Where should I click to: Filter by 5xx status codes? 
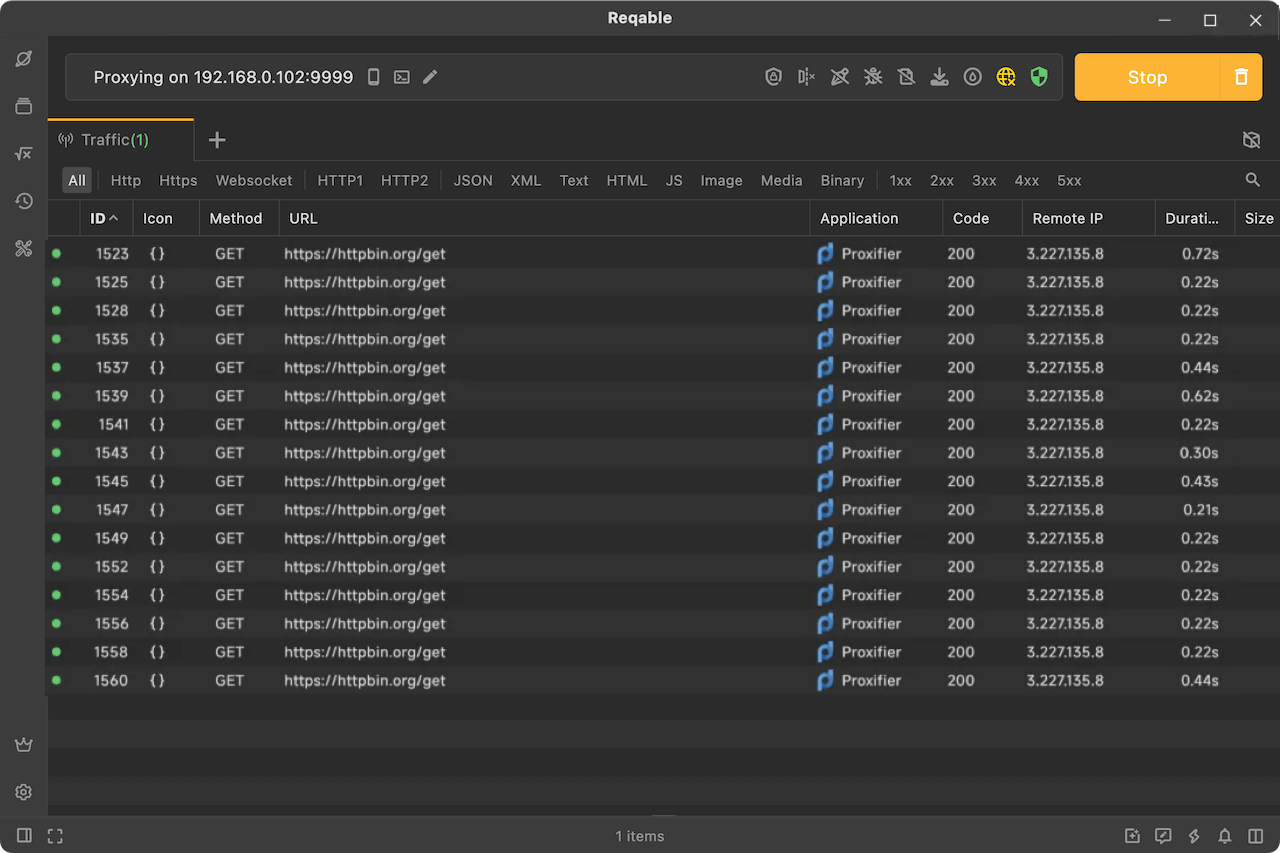tap(1070, 181)
